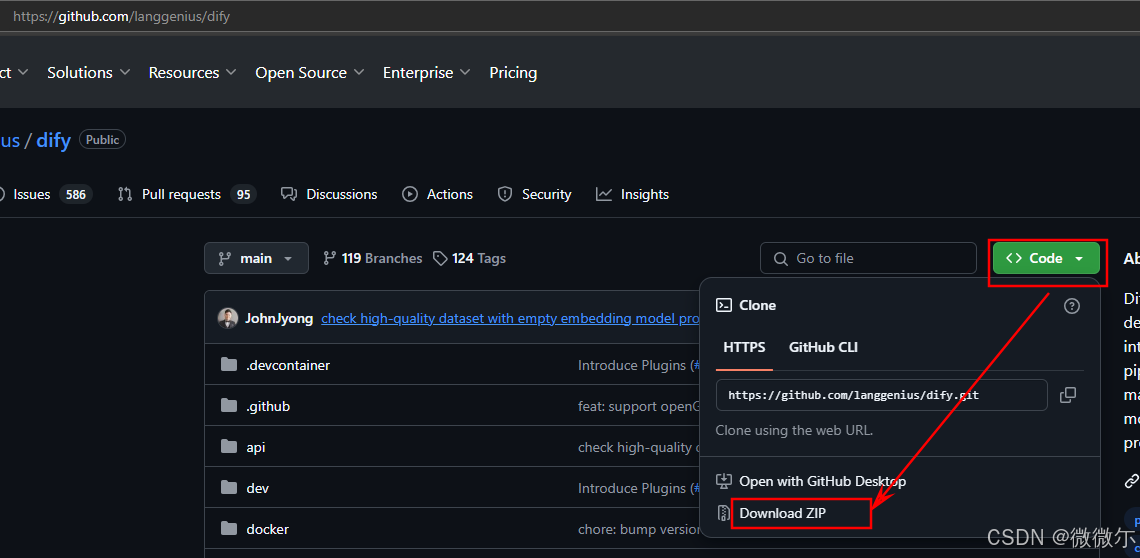Click the Pull requests icon
Screen dimensions: 1140x558
point(125,194)
